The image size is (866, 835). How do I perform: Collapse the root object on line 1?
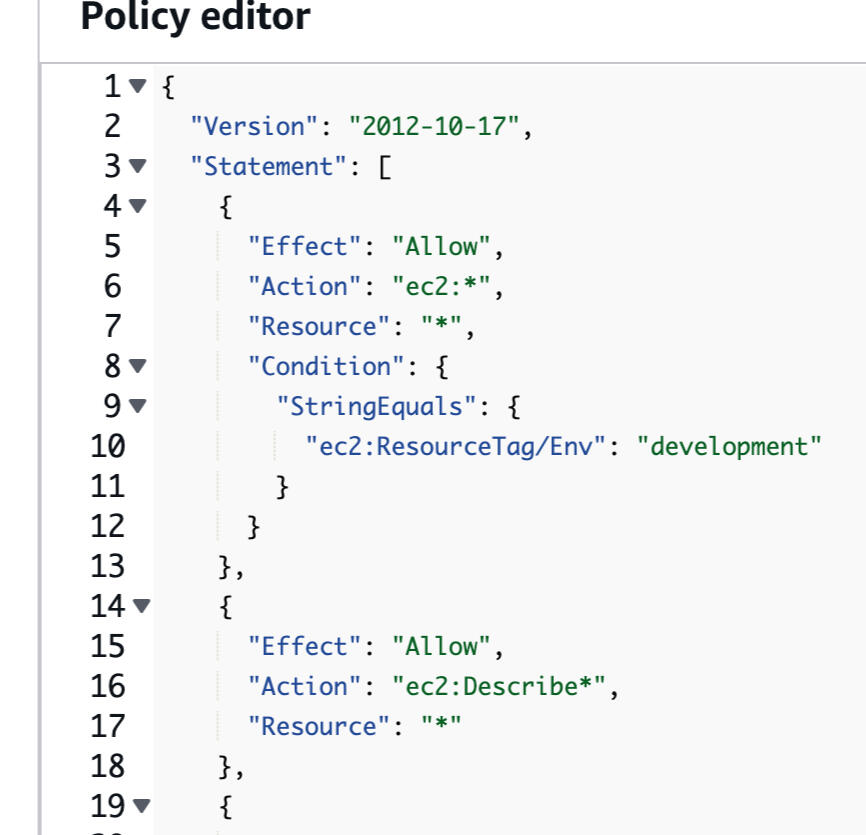pos(138,87)
